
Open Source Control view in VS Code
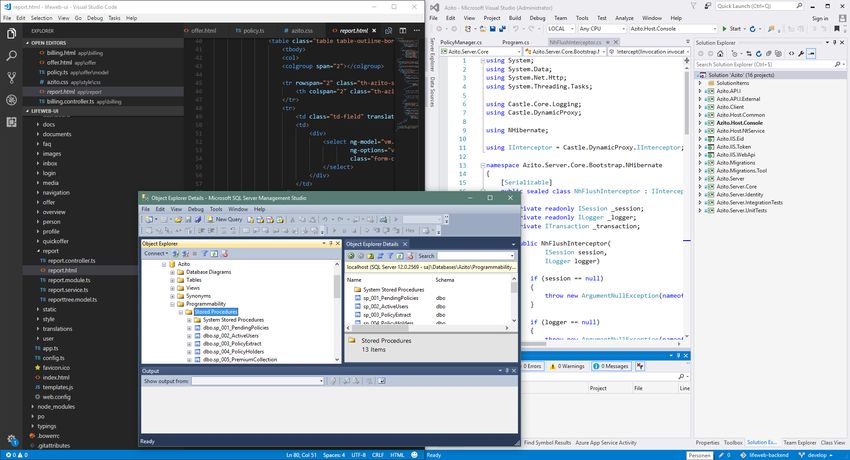(x=11, y=78)
